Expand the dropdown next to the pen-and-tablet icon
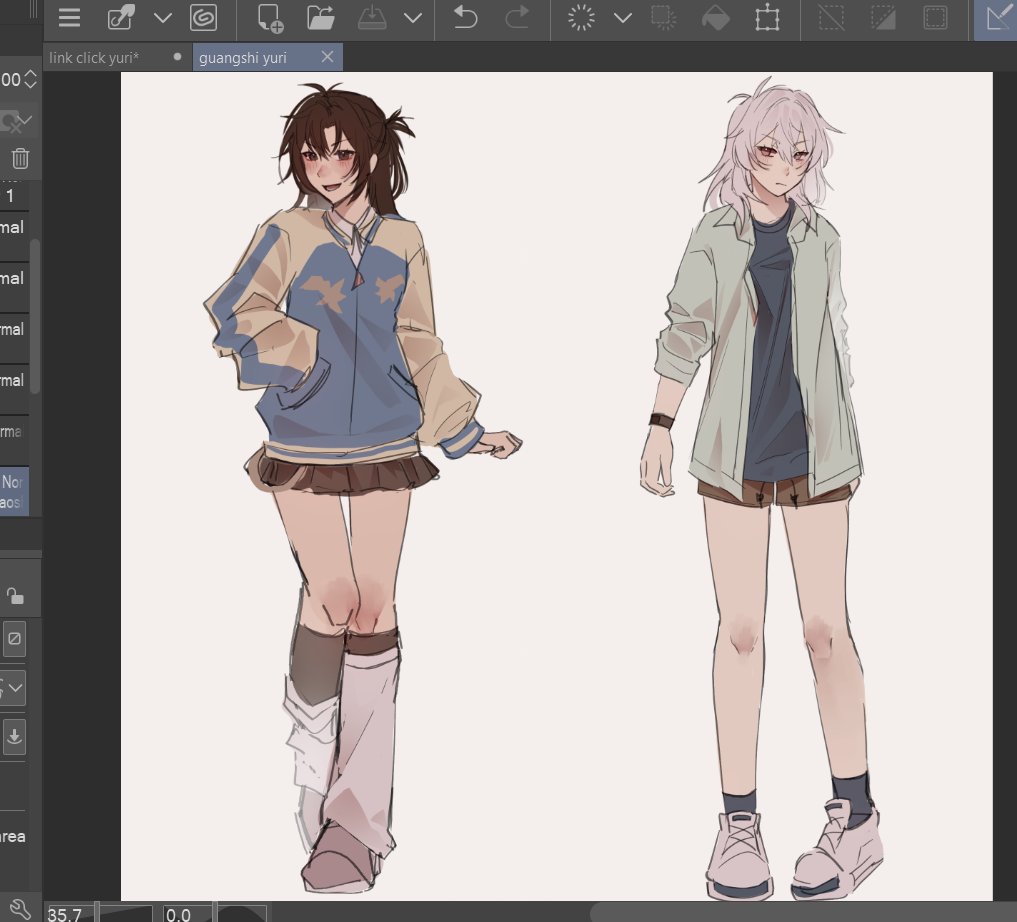The height and width of the screenshot is (922, 1017). [x=163, y=18]
